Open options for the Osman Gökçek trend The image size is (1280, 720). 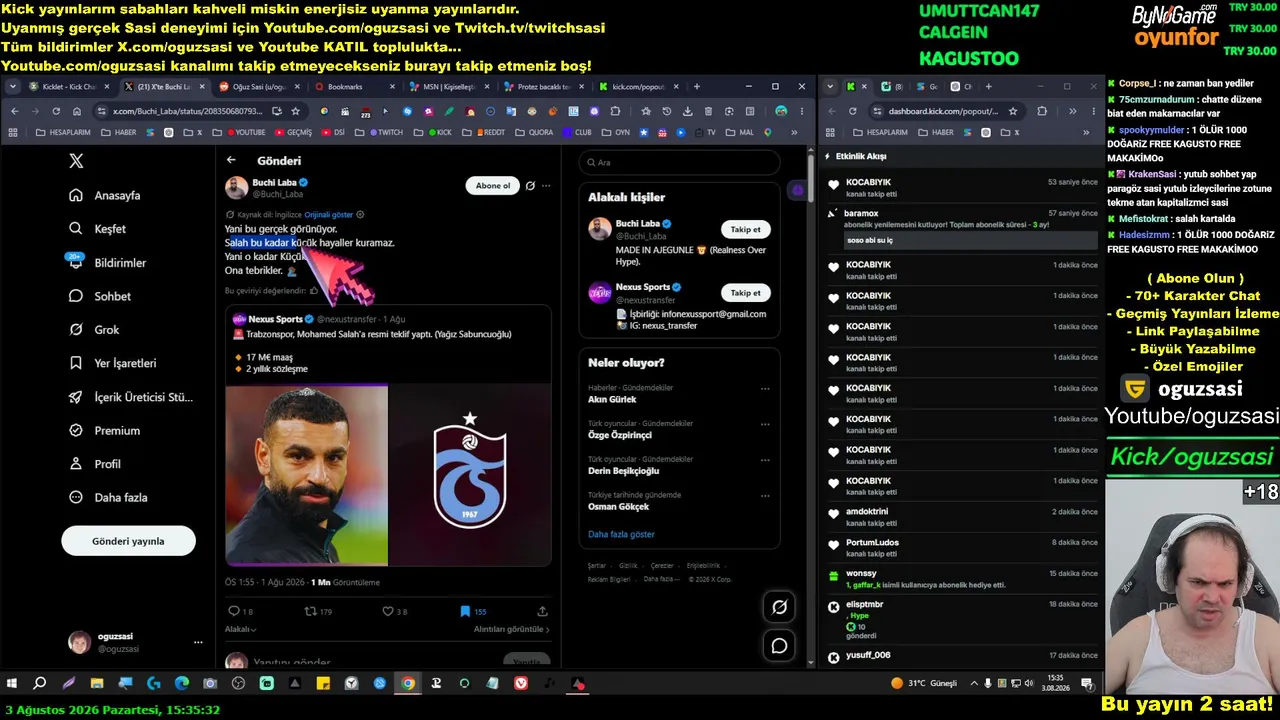coord(765,496)
